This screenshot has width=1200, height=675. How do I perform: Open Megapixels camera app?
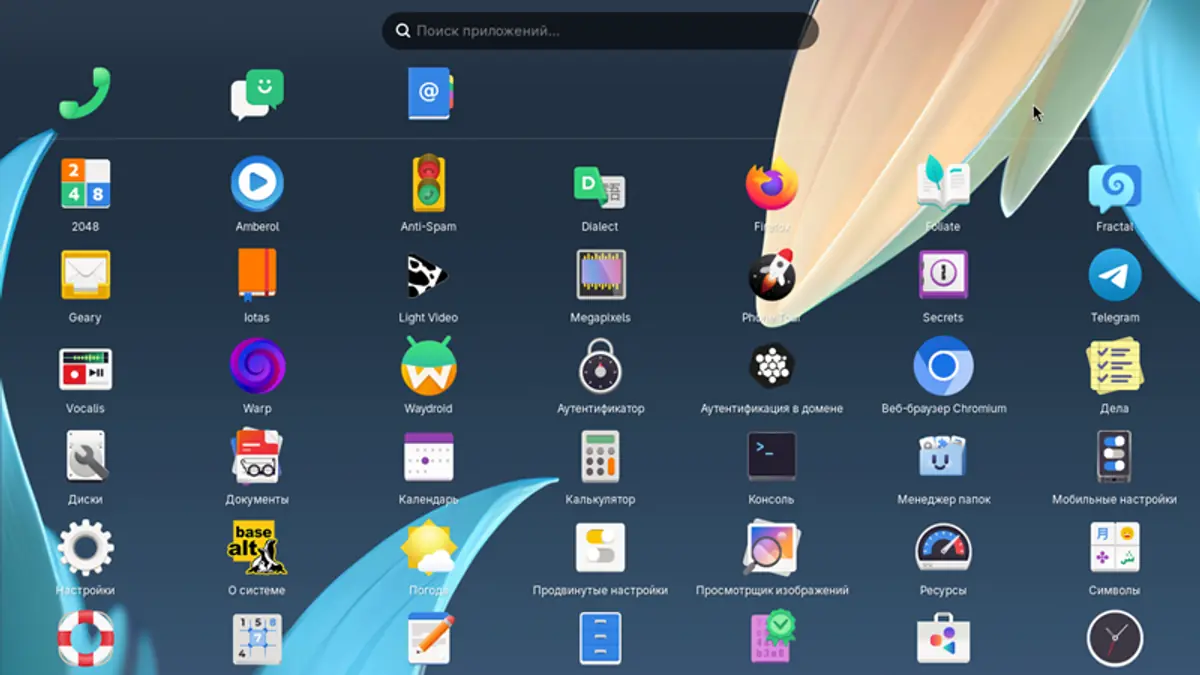(x=600, y=276)
